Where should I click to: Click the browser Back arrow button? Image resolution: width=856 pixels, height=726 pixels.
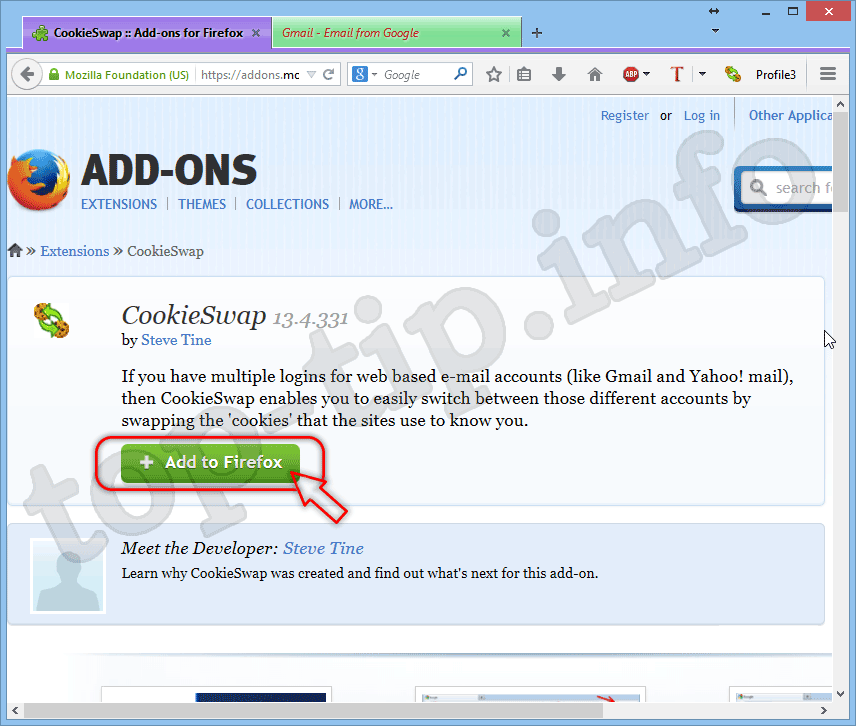pos(27,74)
